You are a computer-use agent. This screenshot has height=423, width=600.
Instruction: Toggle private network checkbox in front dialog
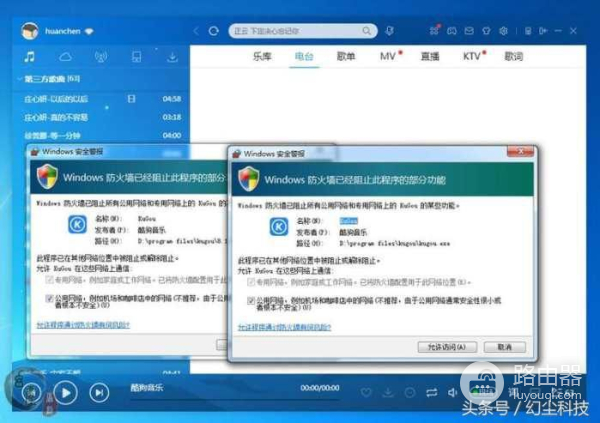[251, 283]
